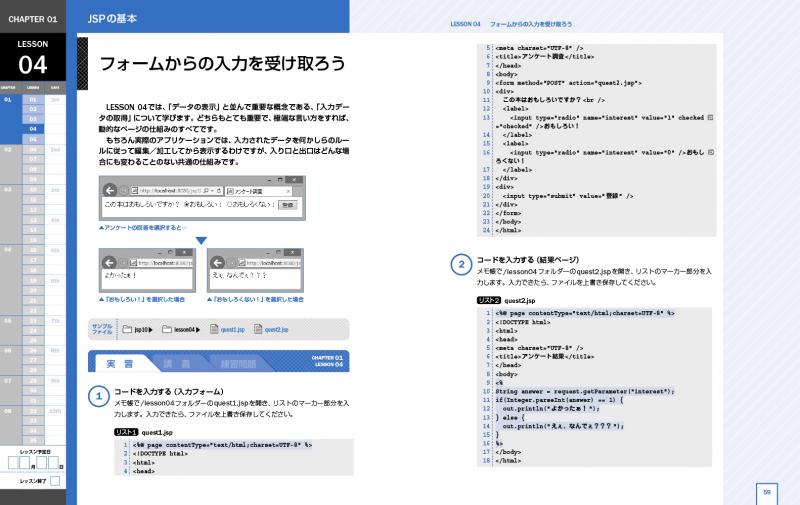Open the address bar dropdown arrow in the アンケート調査 browser
The width and height of the screenshot is (800, 505).
click(x=212, y=191)
